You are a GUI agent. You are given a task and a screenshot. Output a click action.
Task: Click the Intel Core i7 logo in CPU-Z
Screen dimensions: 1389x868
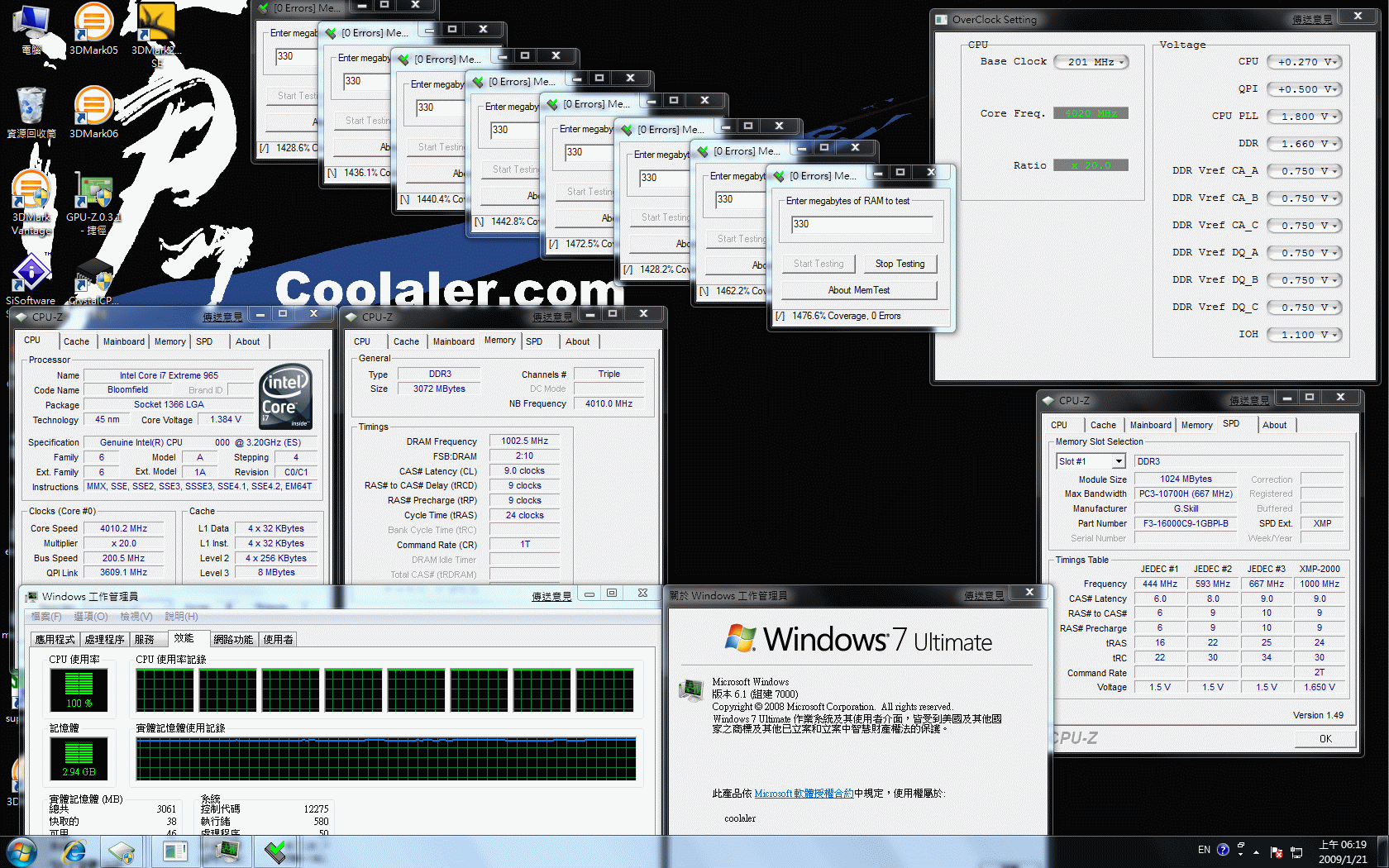(x=285, y=396)
